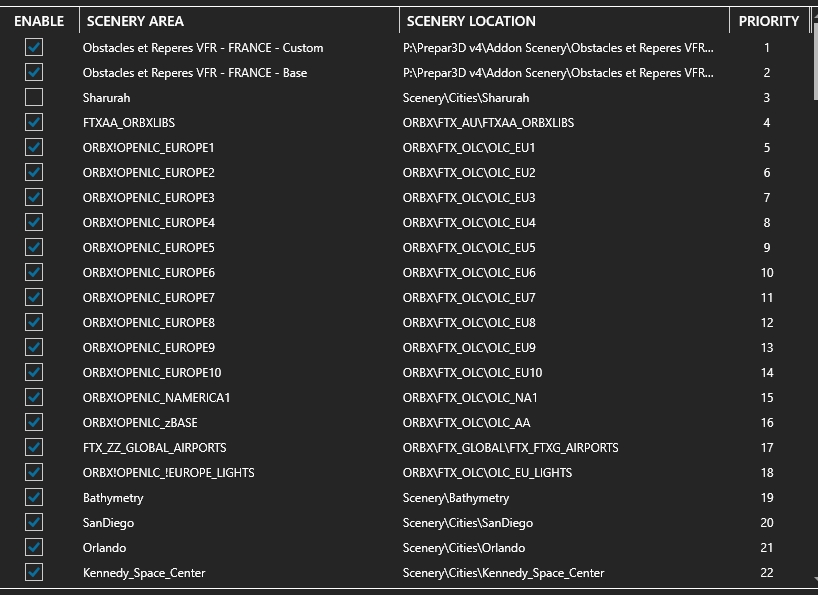Screen dimensions: 818x595
Task: Click ORBX!OPENLC_EUROPE5 area name
Action: click(149, 248)
